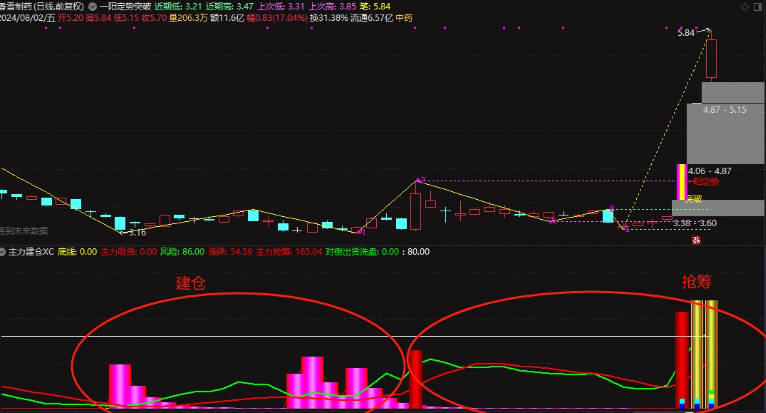Select the 香雪制药 stock title label
This screenshot has height=413, width=766.
42,7
